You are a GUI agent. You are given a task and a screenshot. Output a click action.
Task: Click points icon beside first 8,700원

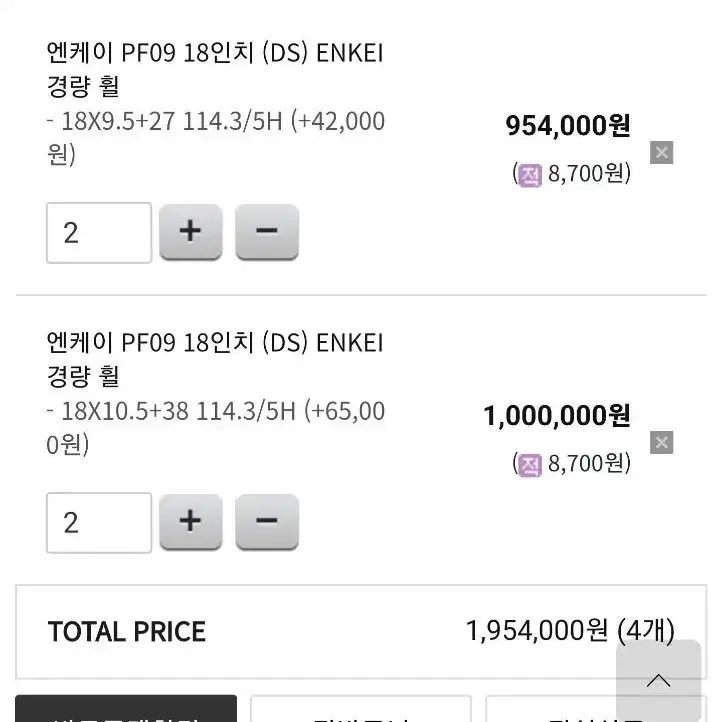pyautogui.click(x=530, y=175)
